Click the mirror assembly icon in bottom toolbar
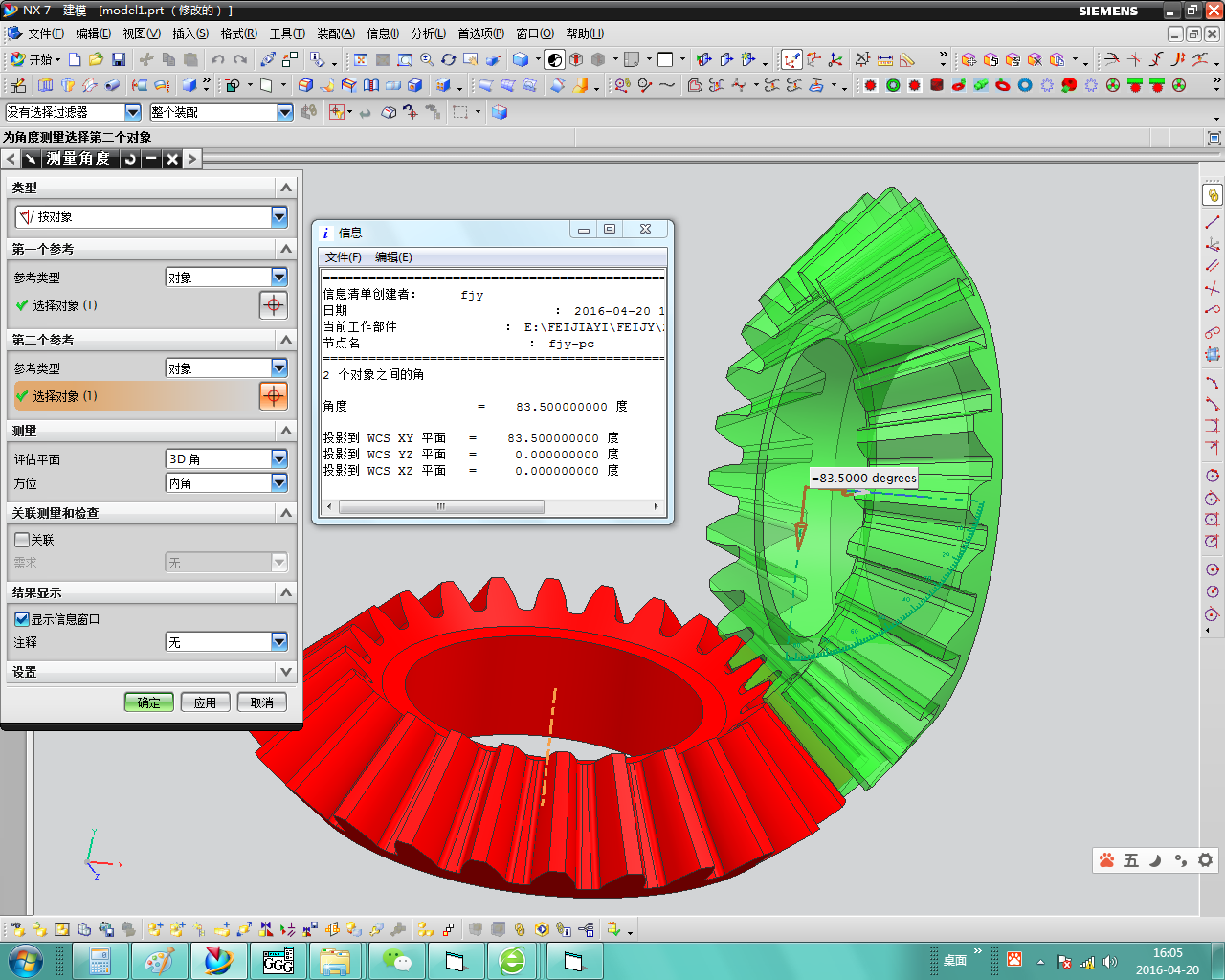1225x980 pixels. tap(266, 929)
